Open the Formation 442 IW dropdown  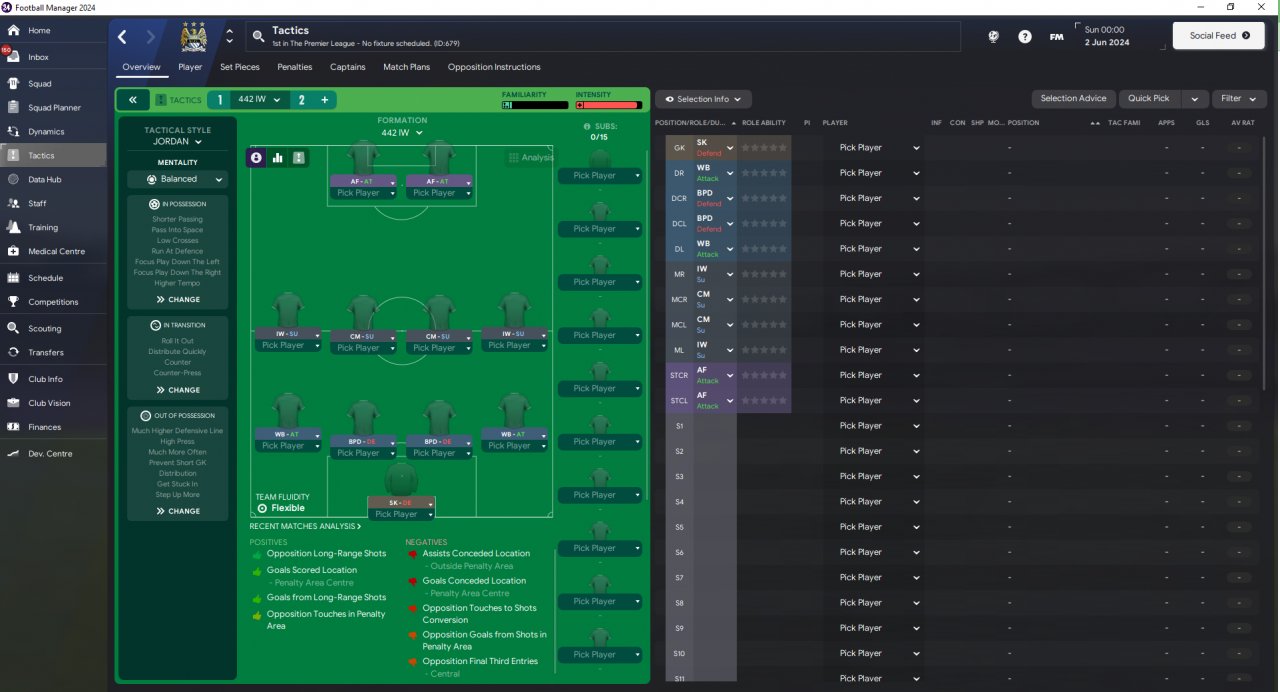pyautogui.click(x=402, y=132)
